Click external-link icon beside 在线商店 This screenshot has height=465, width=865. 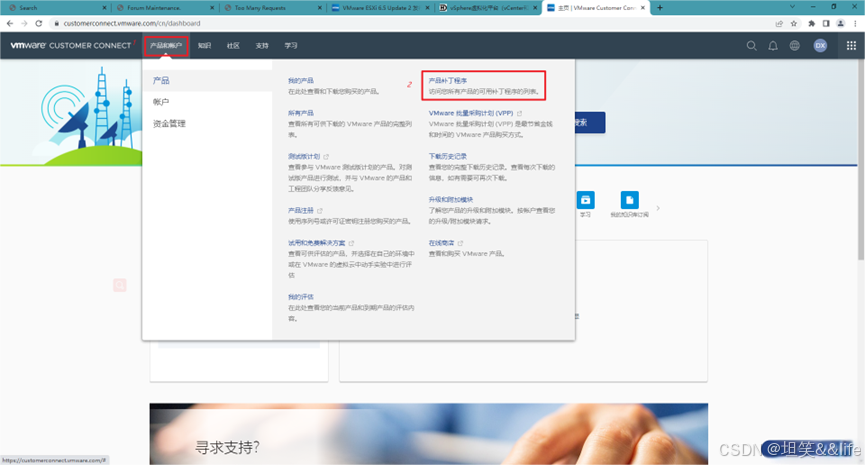point(460,243)
